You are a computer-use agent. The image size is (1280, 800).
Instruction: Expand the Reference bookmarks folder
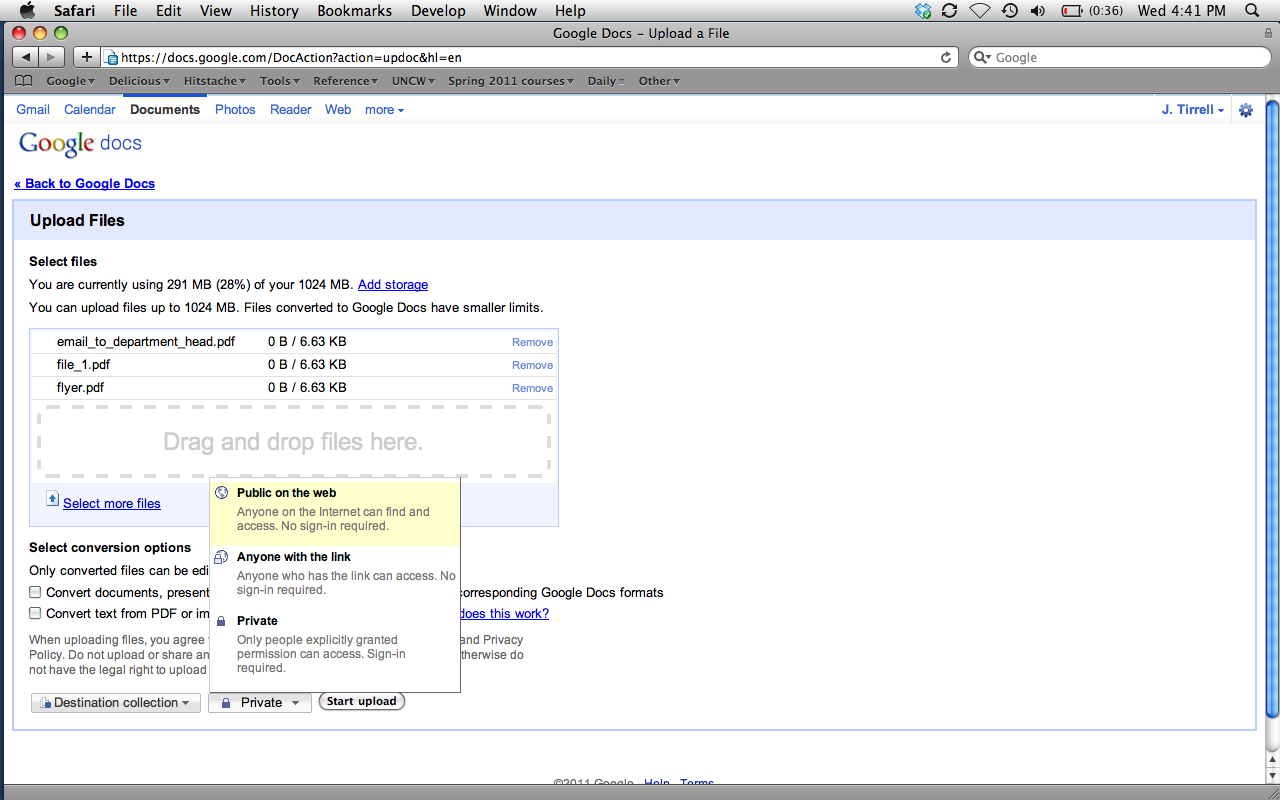(x=346, y=81)
